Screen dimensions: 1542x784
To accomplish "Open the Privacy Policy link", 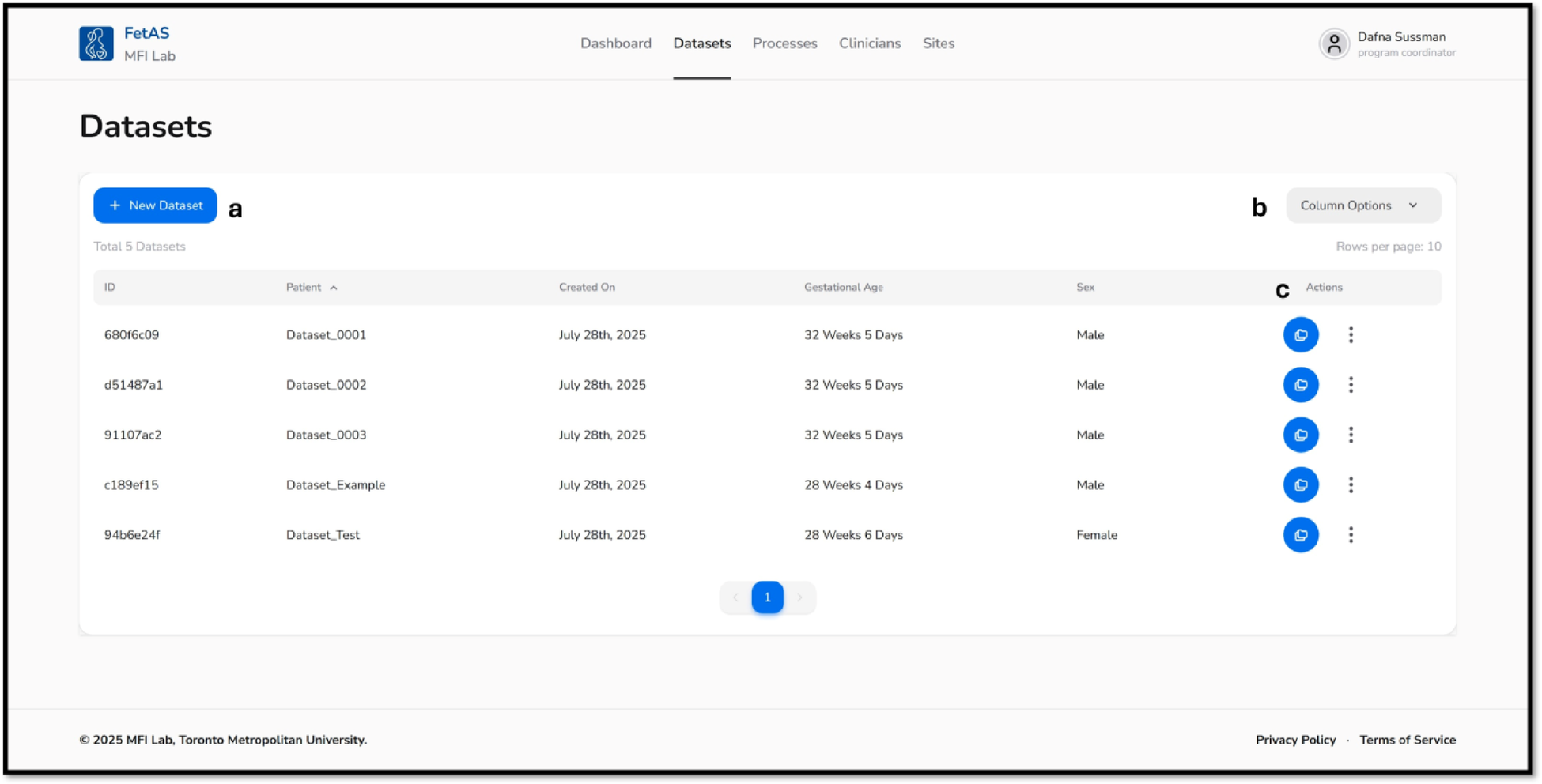I will pyautogui.click(x=1295, y=740).
